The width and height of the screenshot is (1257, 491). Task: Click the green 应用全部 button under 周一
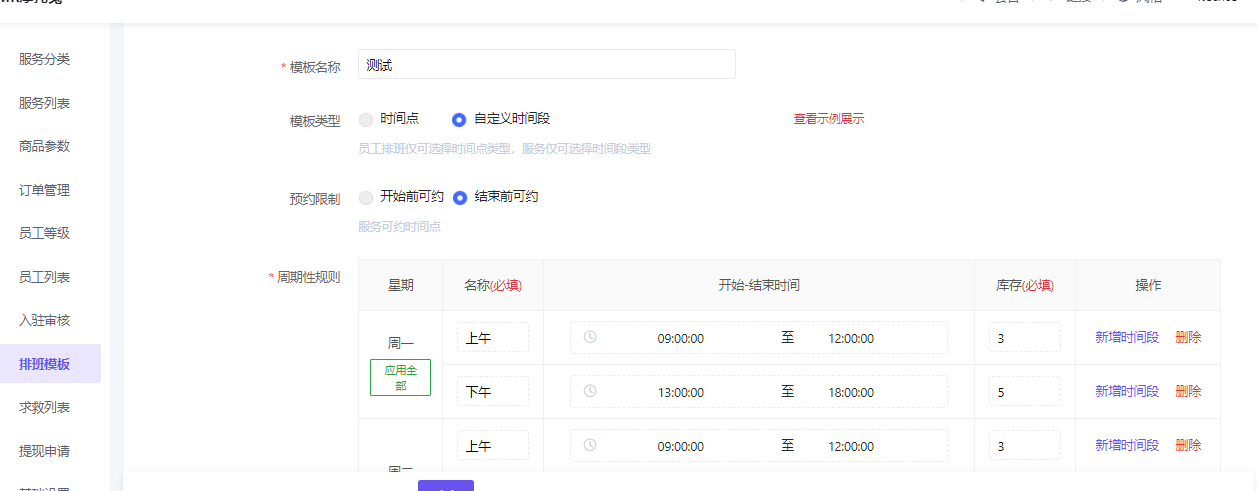point(400,378)
